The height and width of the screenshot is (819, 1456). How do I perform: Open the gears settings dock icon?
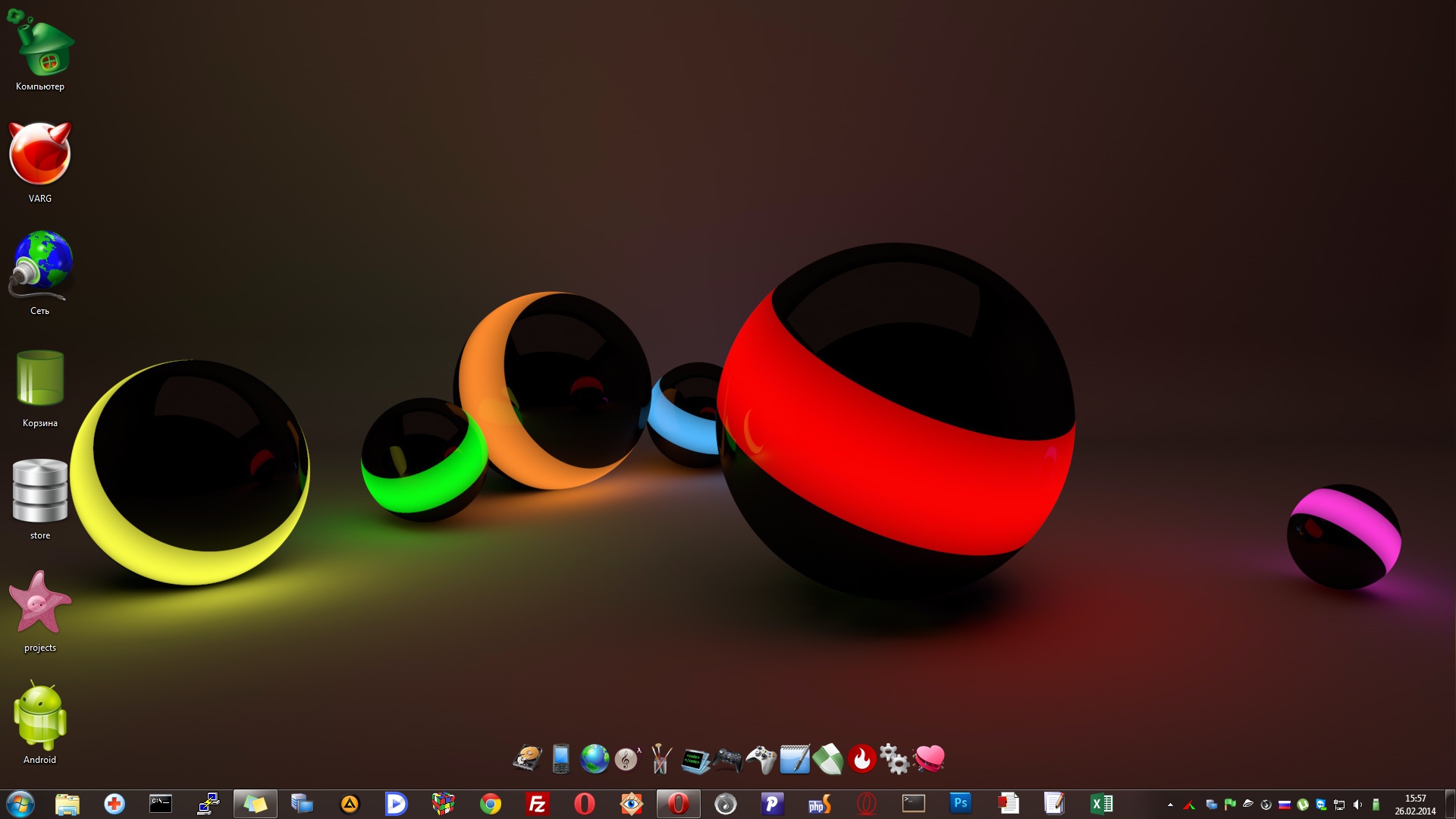click(895, 759)
